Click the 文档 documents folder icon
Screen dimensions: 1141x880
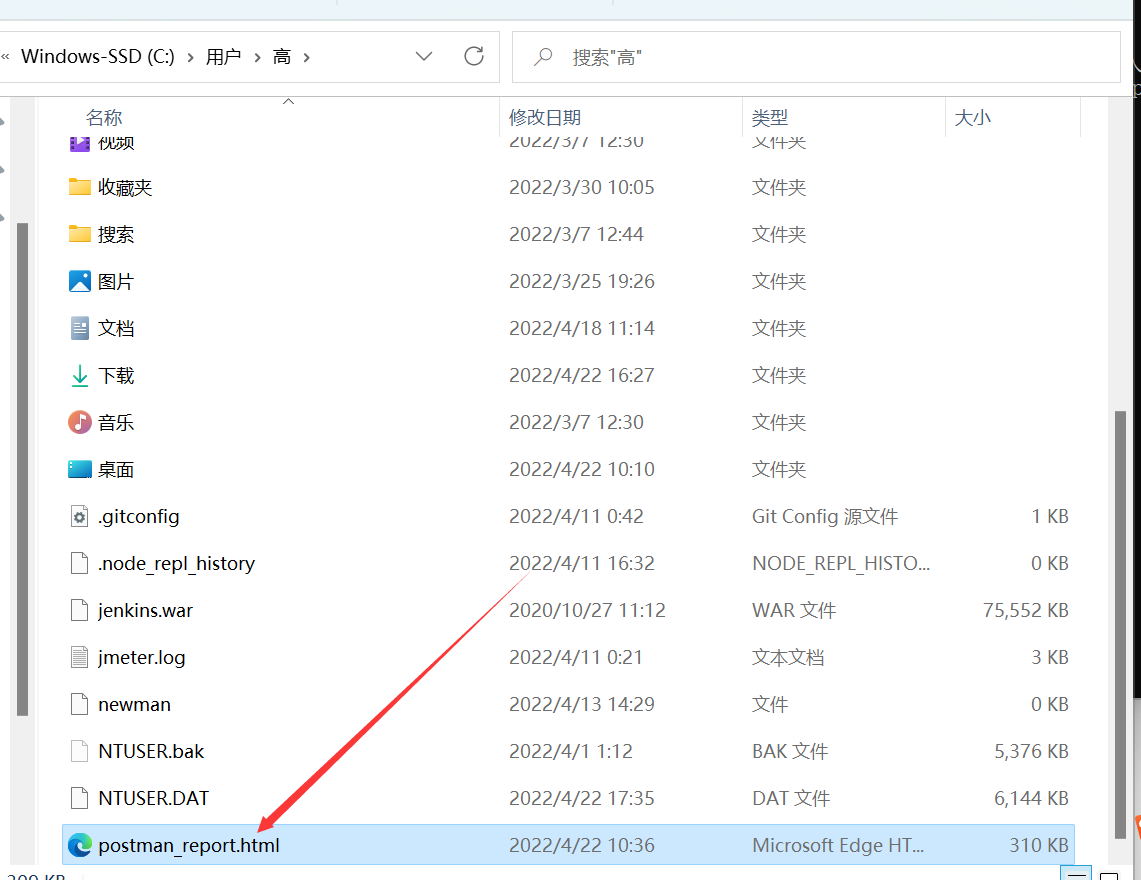pyautogui.click(x=79, y=328)
